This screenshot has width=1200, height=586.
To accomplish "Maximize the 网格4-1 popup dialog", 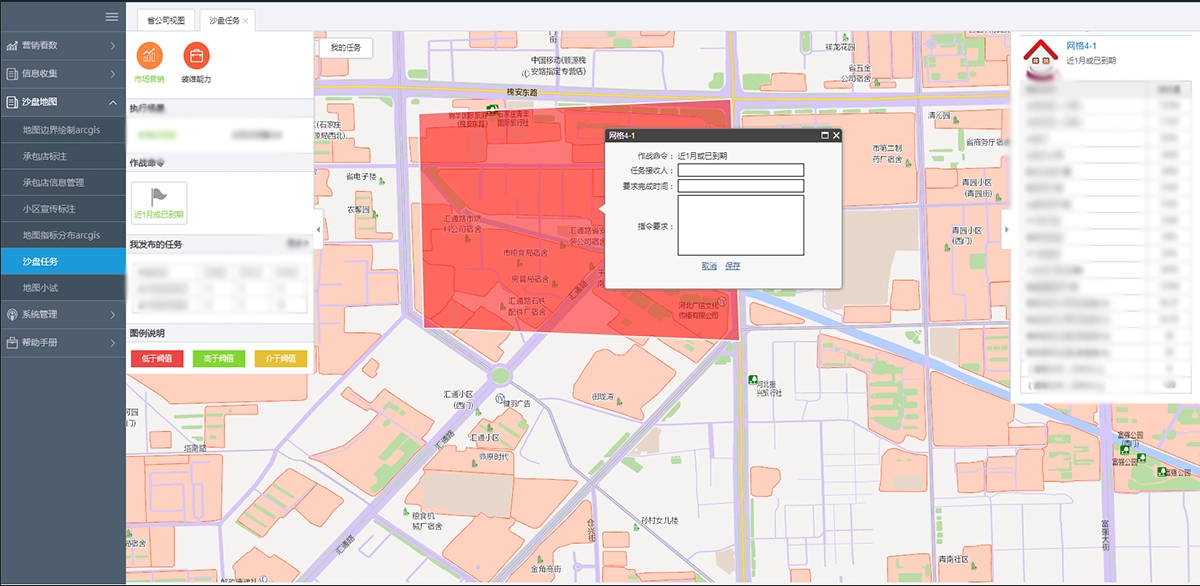I will click(824, 135).
